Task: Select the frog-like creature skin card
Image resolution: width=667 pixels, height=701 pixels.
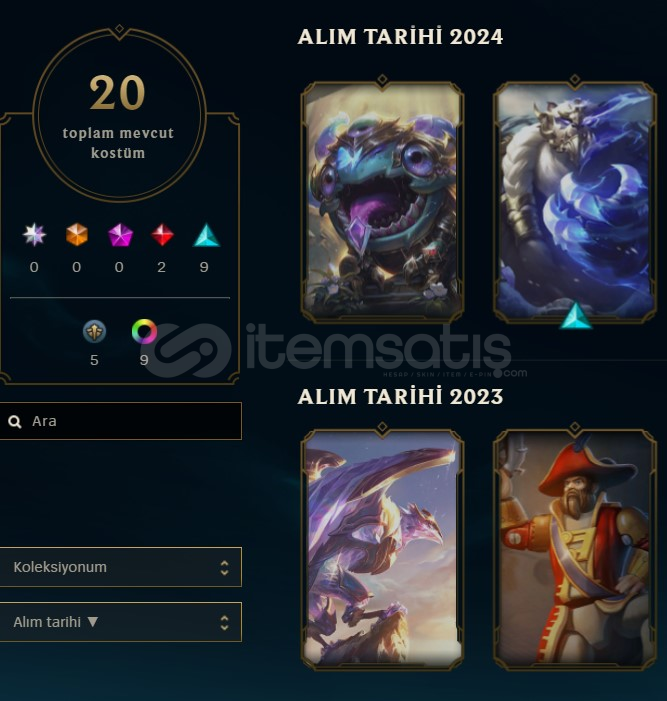Action: tap(382, 200)
